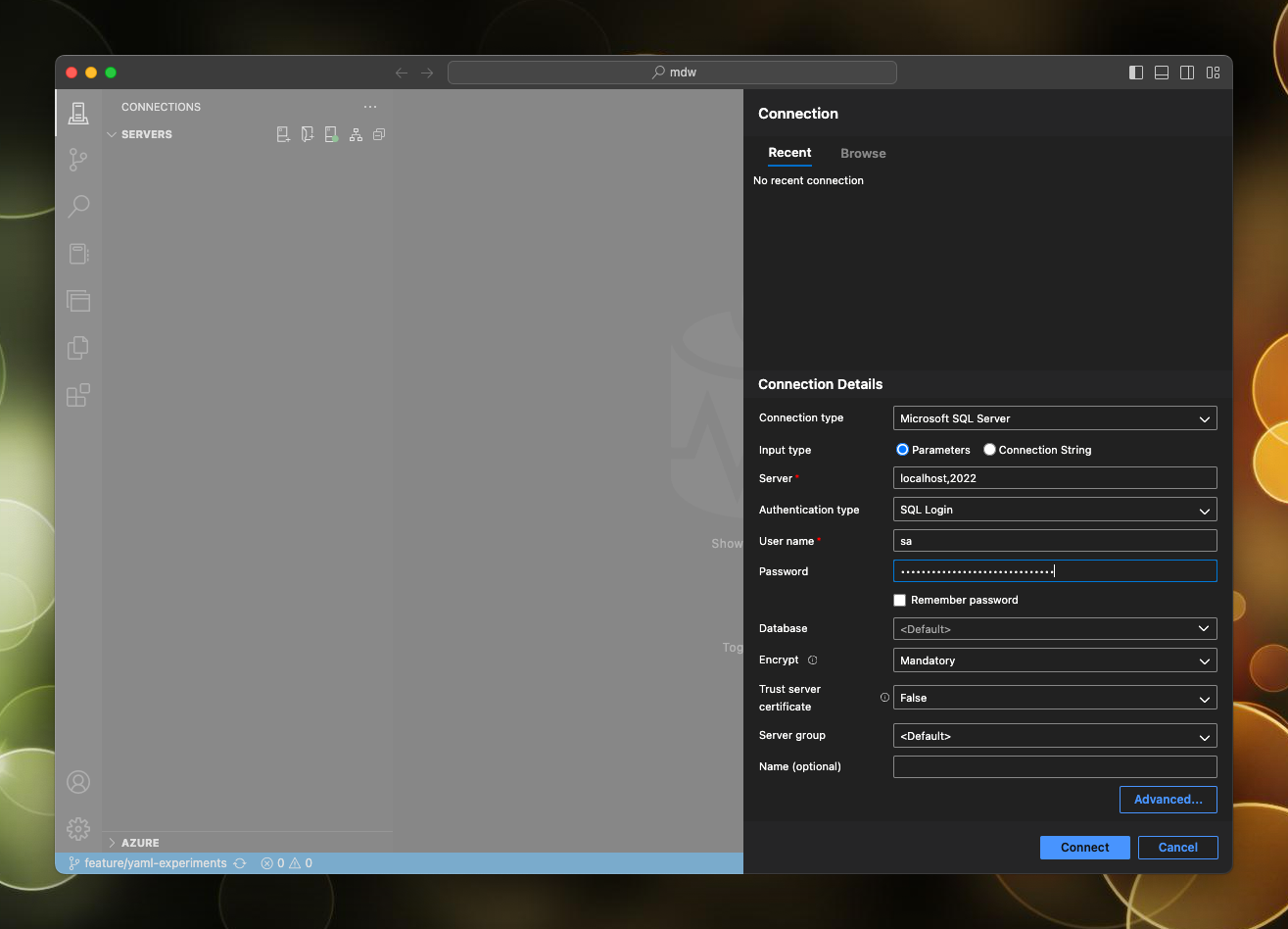Viewport: 1288px width, 929px height.
Task: Click the Encrypt info icon
Action: click(x=812, y=660)
